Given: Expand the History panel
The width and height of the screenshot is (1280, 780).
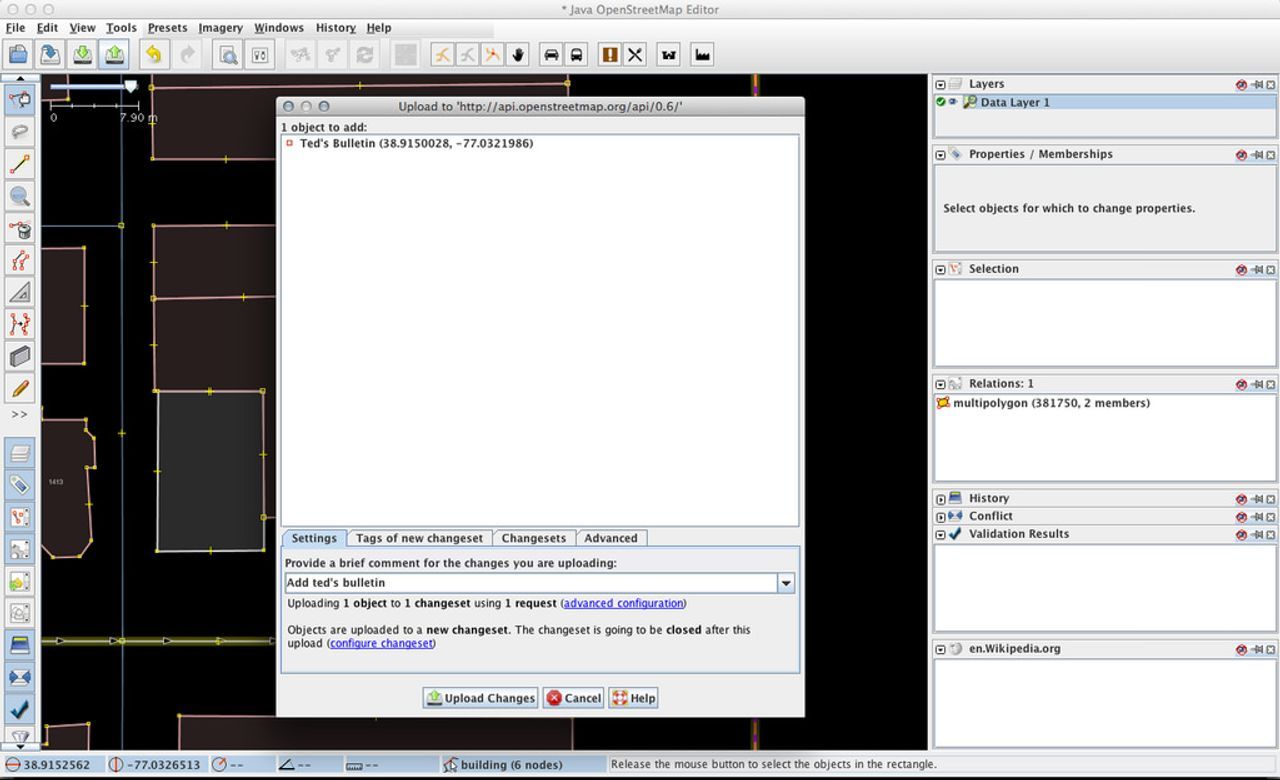Looking at the screenshot, I should point(941,498).
